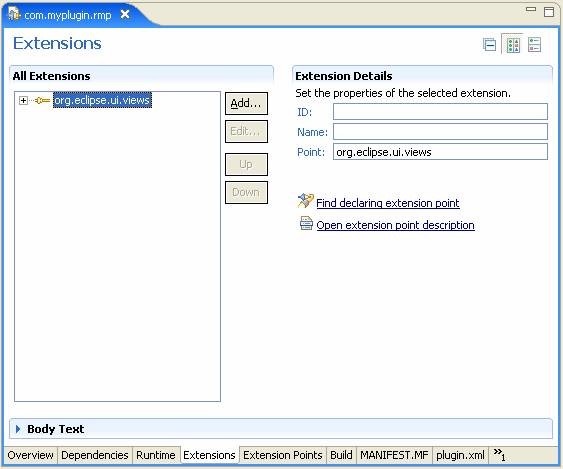Switch to the Runtime tab
563x469 pixels.
point(155,455)
